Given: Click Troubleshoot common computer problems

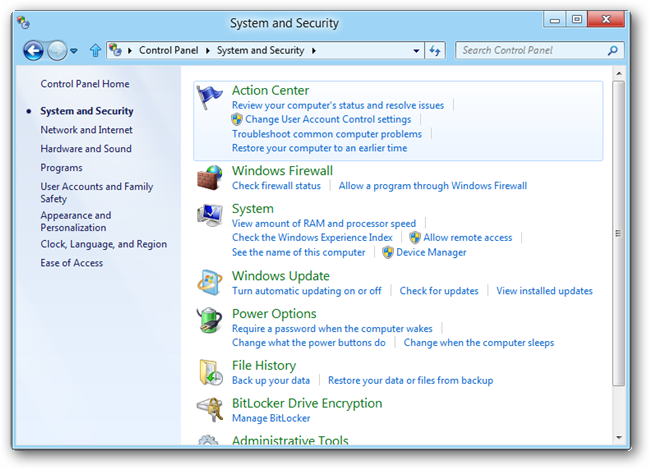Looking at the screenshot, I should (327, 134).
